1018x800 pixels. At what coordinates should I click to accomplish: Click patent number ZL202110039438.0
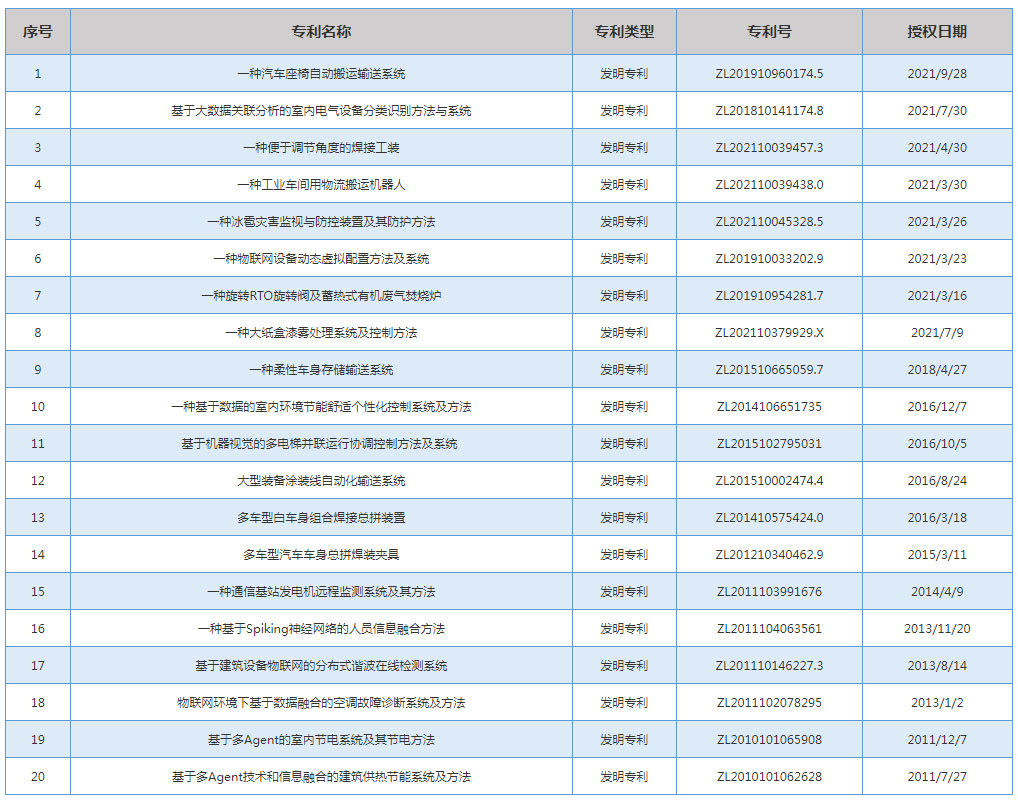[769, 185]
